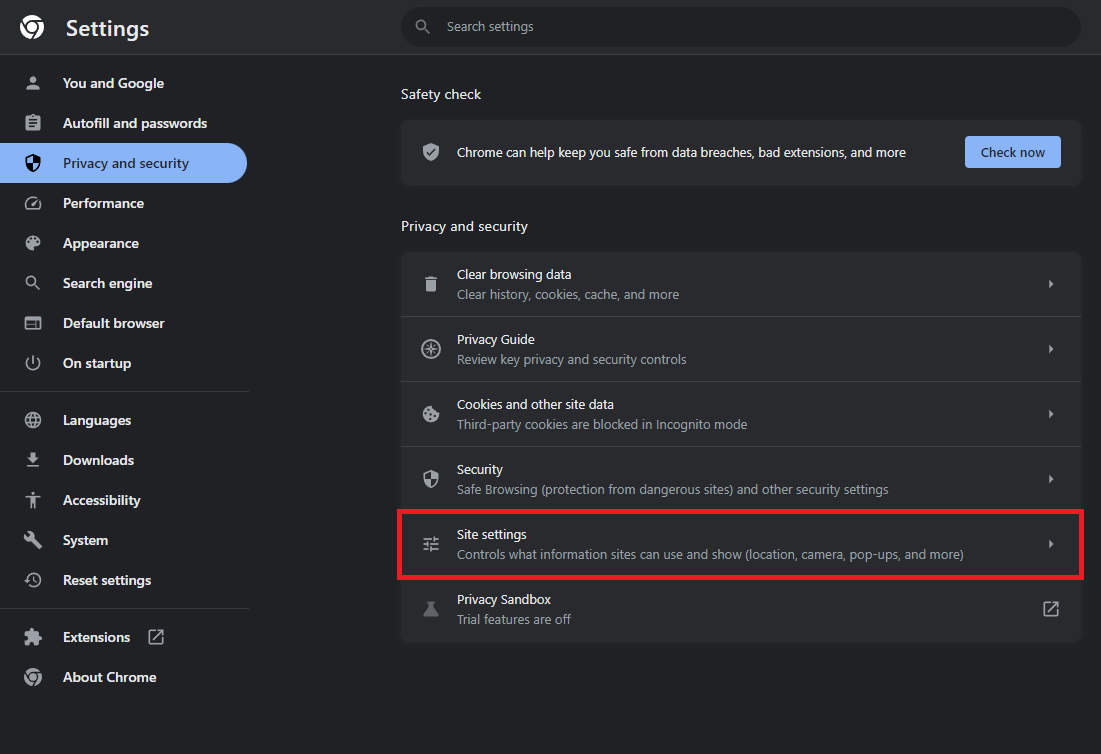The image size is (1101, 754).
Task: Open Accessibility settings
Action: point(124,500)
